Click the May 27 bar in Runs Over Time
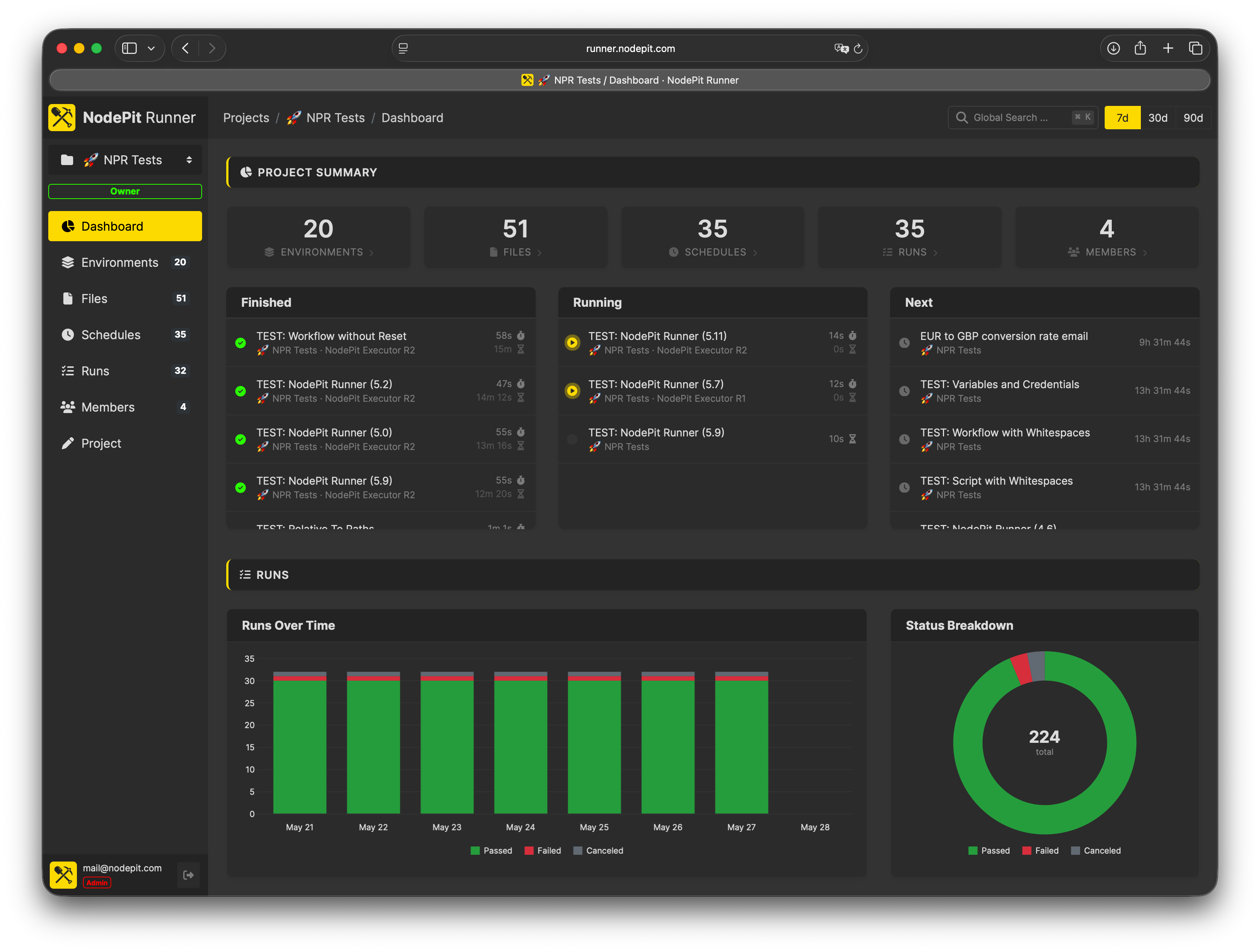Screen dimensions: 1260x952 [x=742, y=743]
